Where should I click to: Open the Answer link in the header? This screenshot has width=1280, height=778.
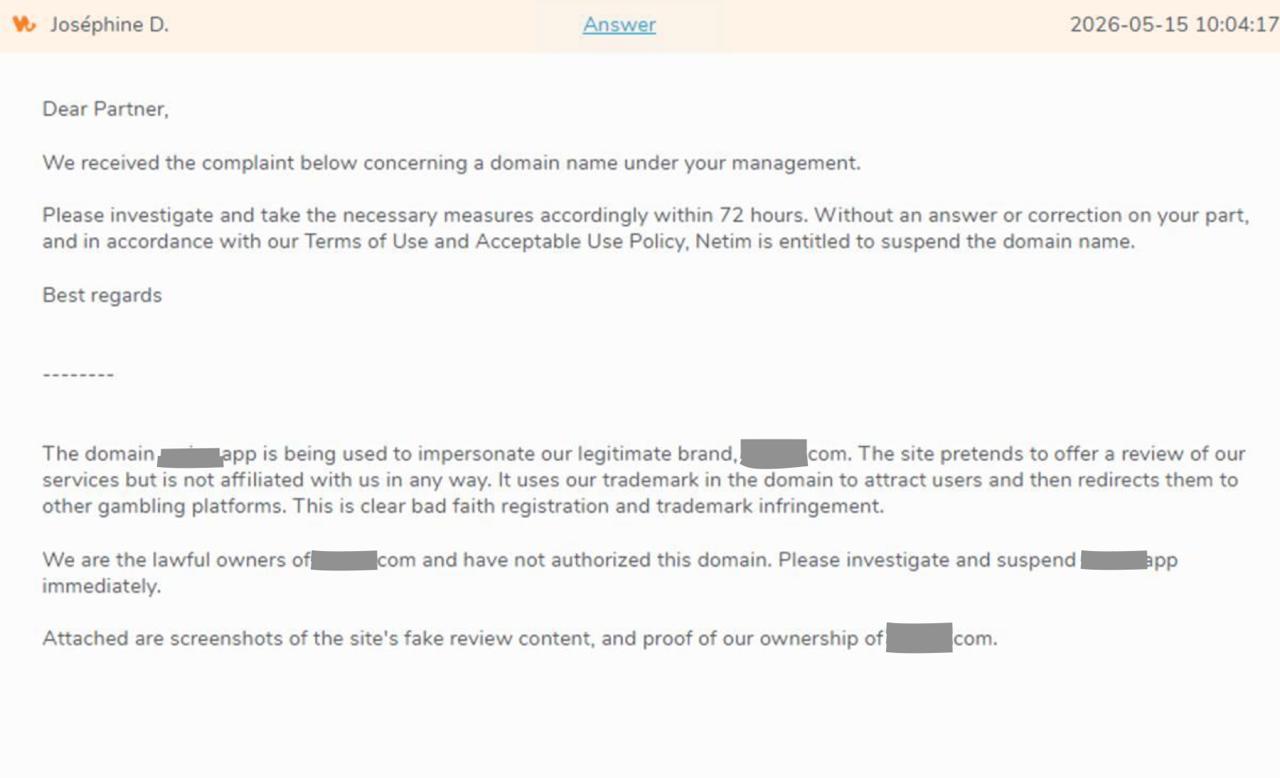click(x=619, y=25)
